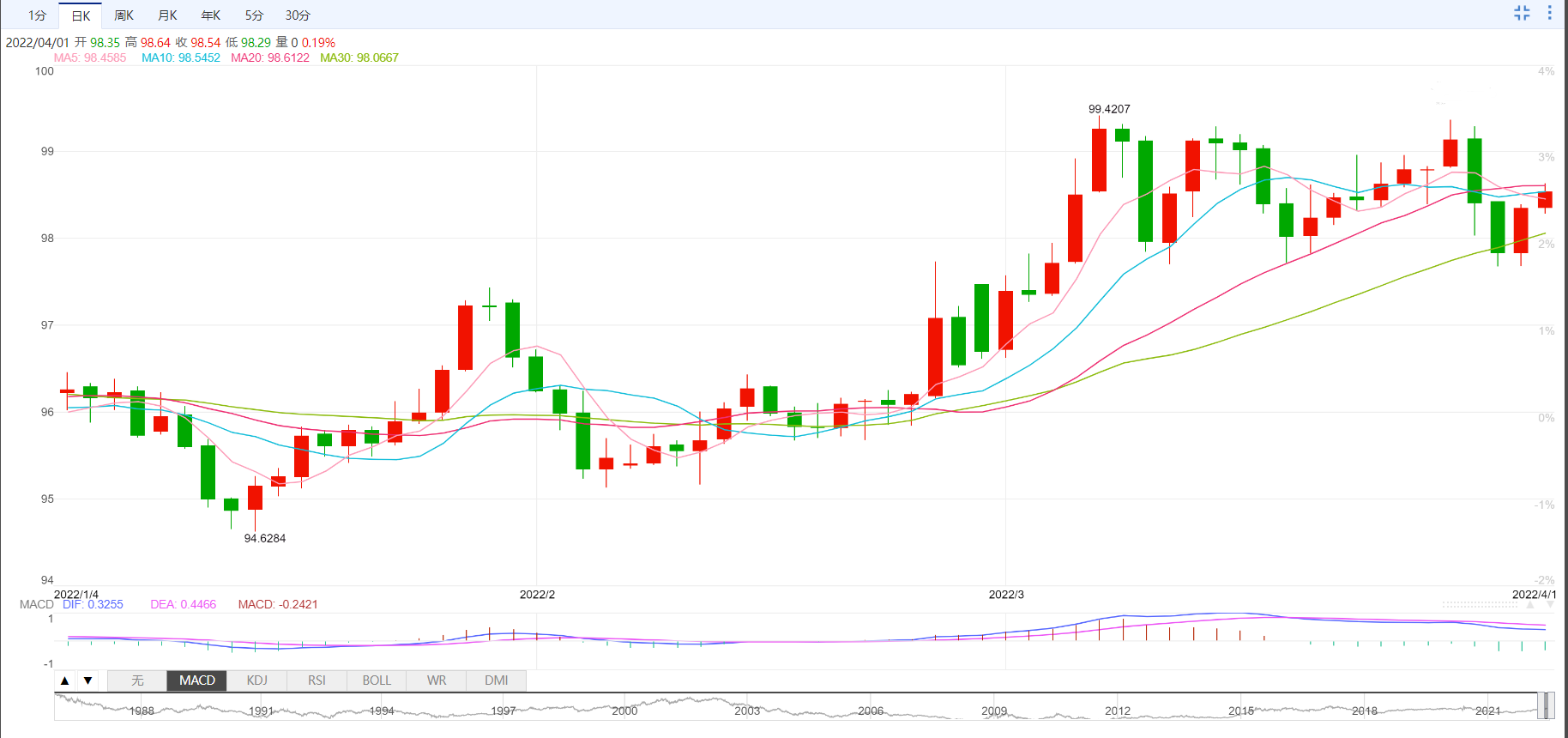The width and height of the screenshot is (1568, 738).
Task: Click the 99.4207 high price label
Action: [x=1109, y=109]
